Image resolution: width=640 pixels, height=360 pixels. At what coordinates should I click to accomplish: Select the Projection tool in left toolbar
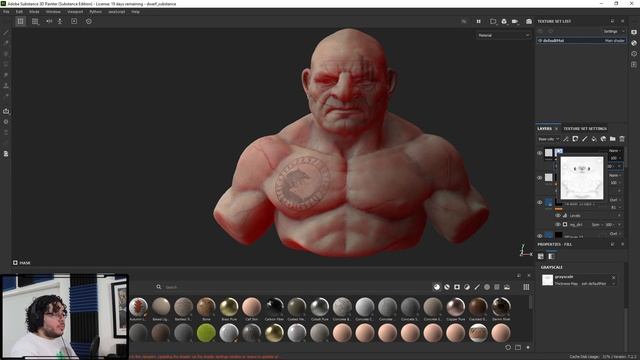pos(6,54)
